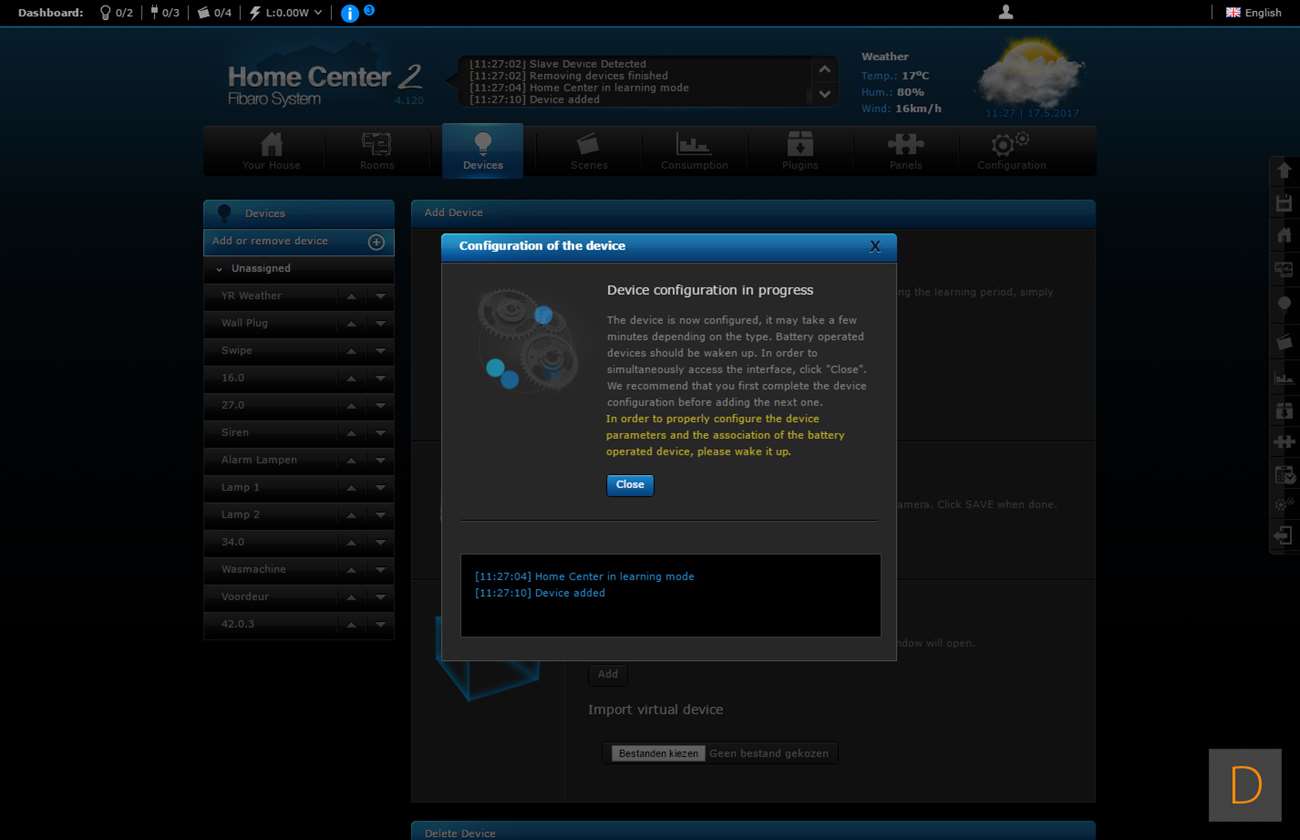
Task: Switch to the Plugins tab
Action: click(800, 151)
